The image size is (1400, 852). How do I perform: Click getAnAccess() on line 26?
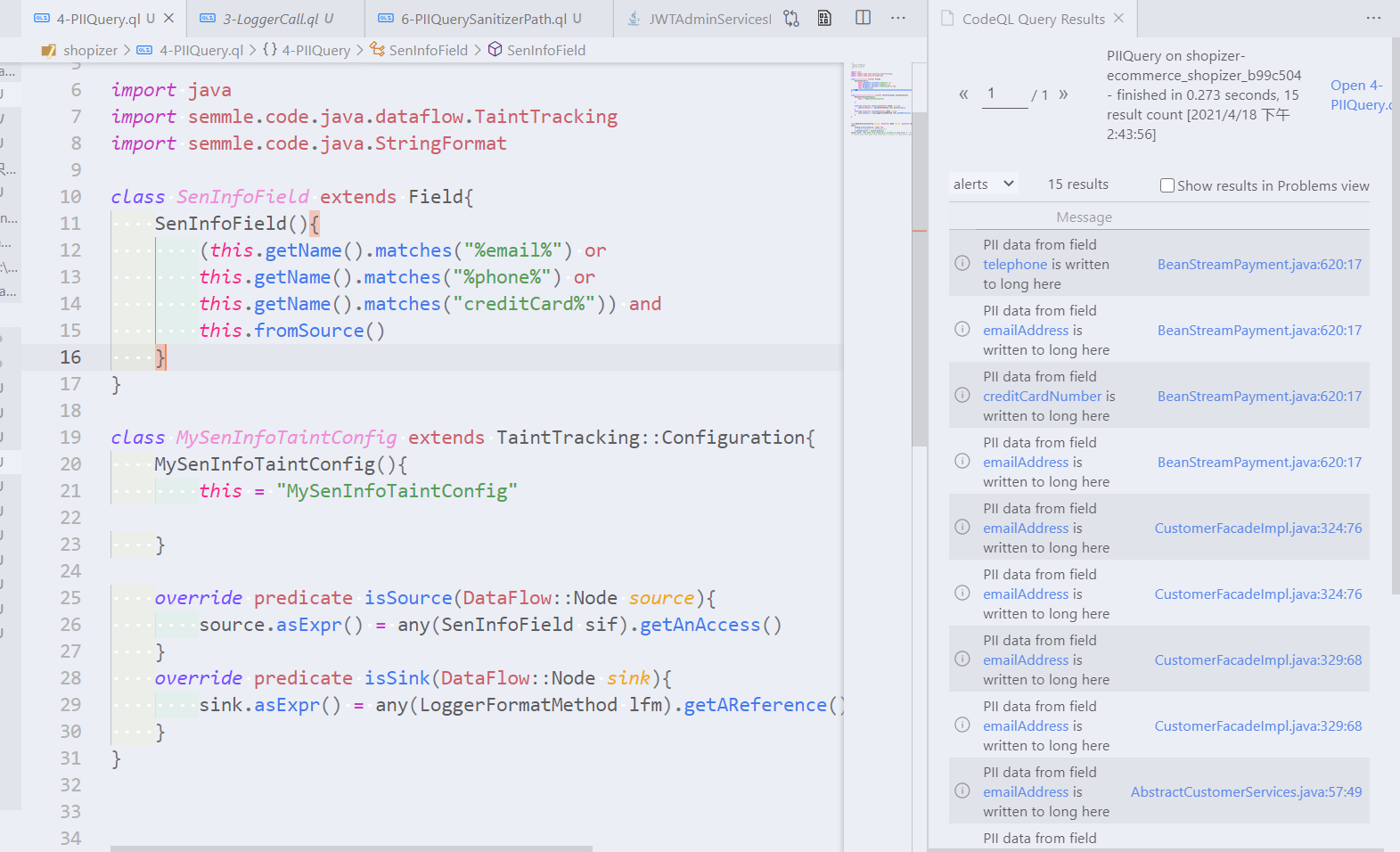pyautogui.click(x=710, y=624)
